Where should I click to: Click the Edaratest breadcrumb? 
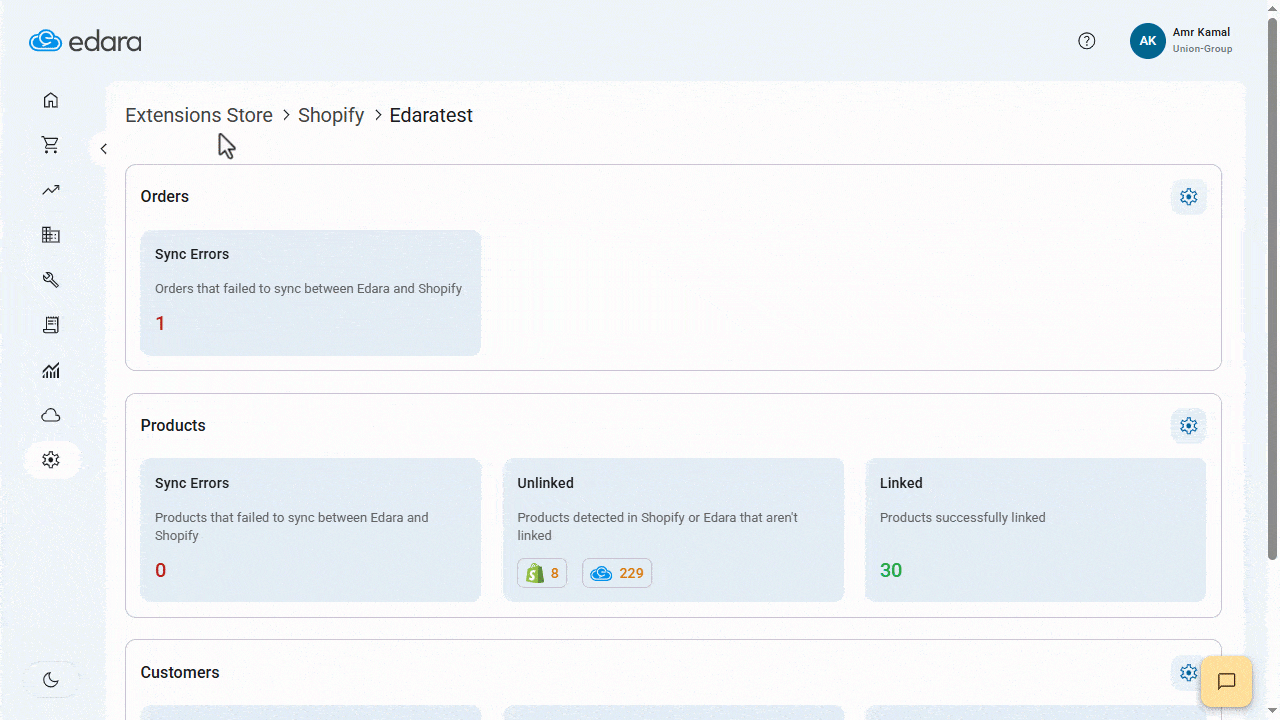pyautogui.click(x=431, y=115)
